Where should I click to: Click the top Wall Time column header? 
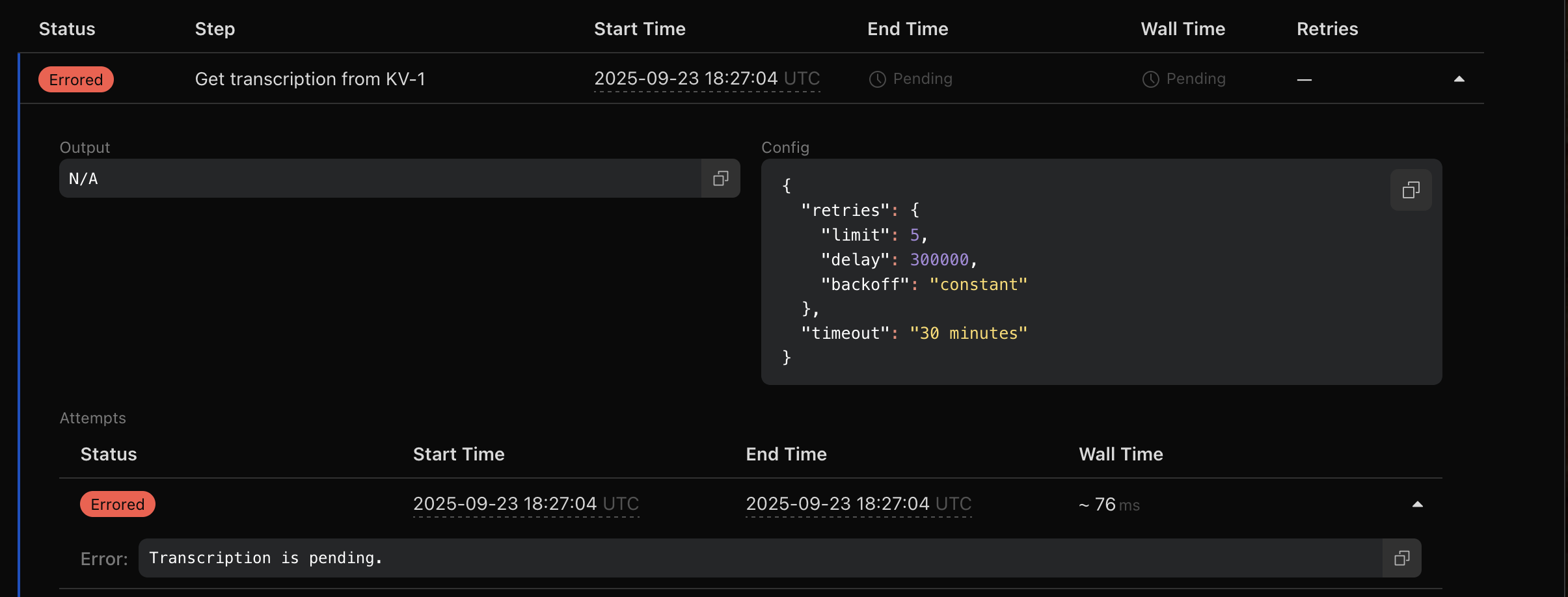pyautogui.click(x=1183, y=29)
